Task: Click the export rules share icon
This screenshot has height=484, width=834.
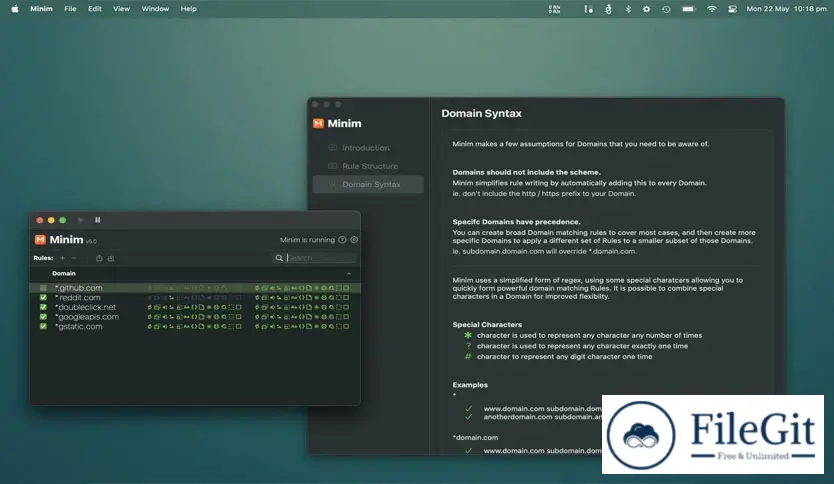Action: click(99, 258)
